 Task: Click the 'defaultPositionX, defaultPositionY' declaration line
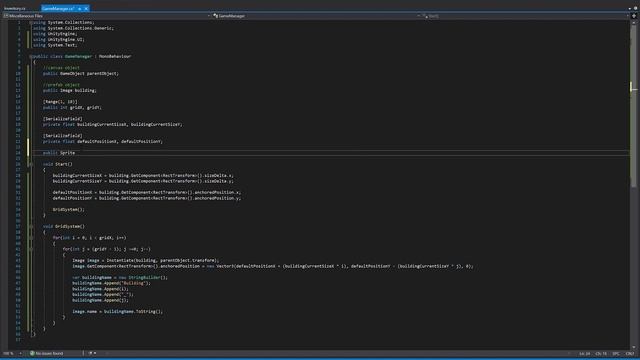click(103, 141)
